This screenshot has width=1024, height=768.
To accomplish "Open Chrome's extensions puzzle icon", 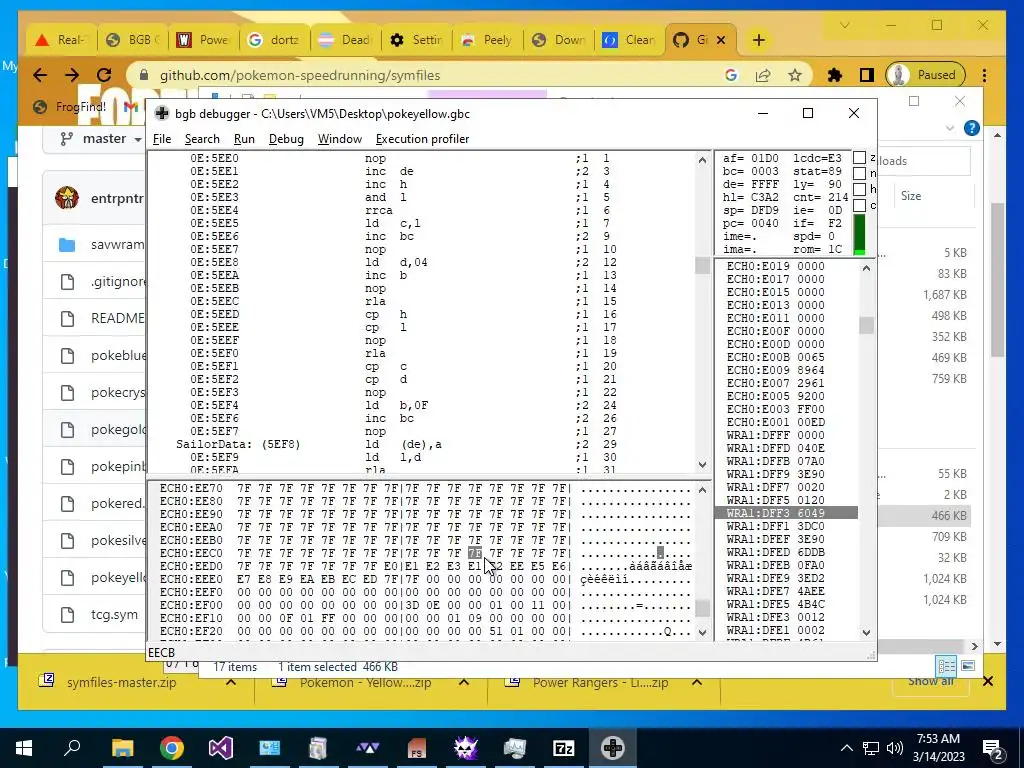I will (x=835, y=75).
